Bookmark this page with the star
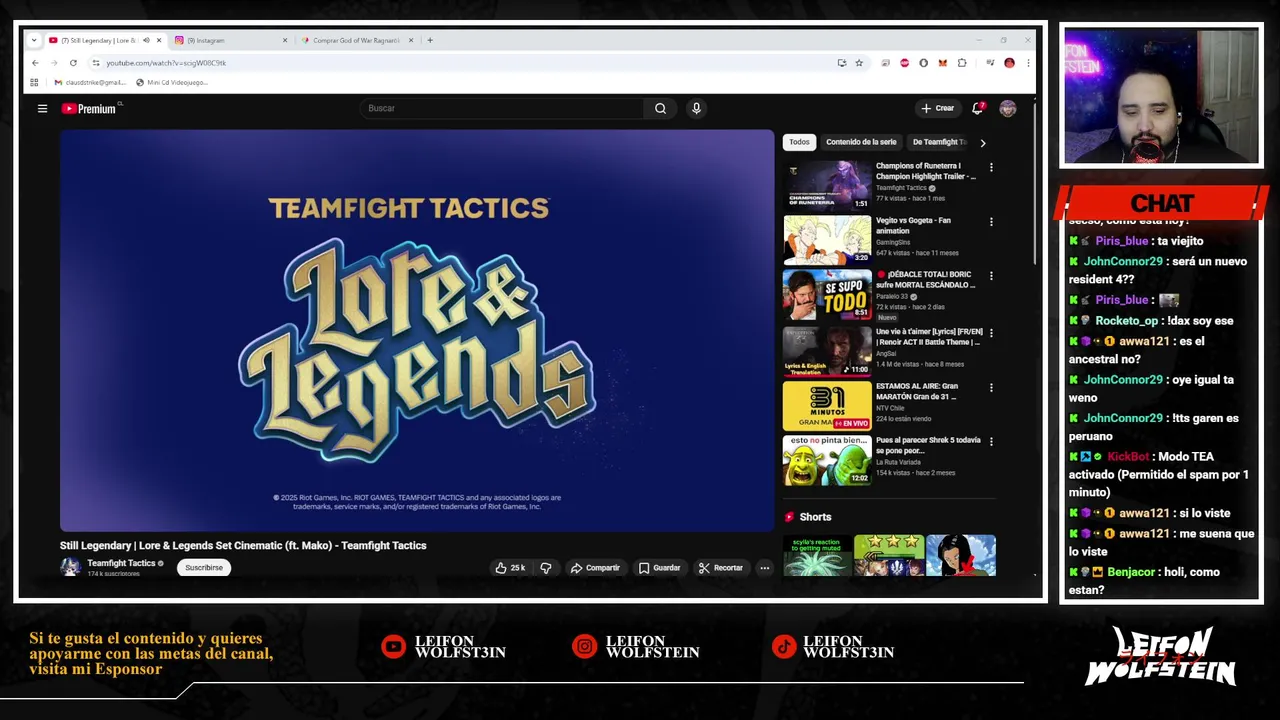The image size is (1280, 720). coord(858,63)
